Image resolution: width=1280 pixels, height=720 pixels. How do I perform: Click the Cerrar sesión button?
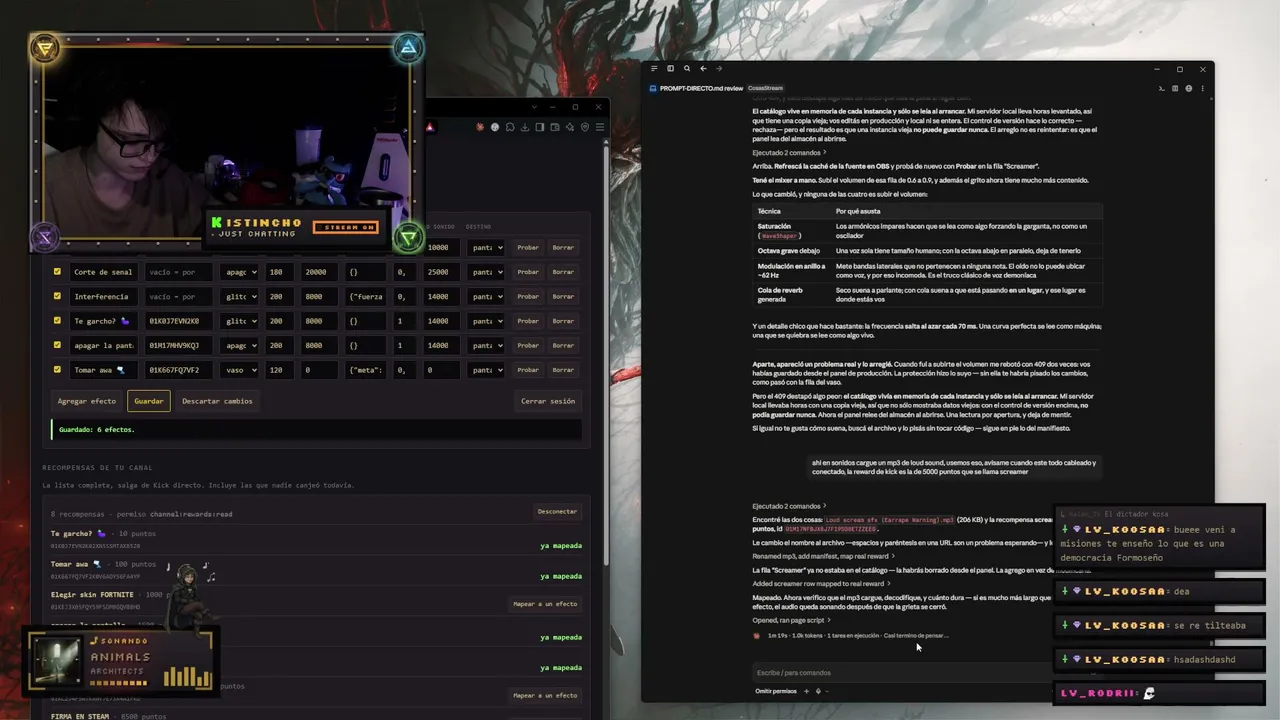pyautogui.click(x=548, y=401)
